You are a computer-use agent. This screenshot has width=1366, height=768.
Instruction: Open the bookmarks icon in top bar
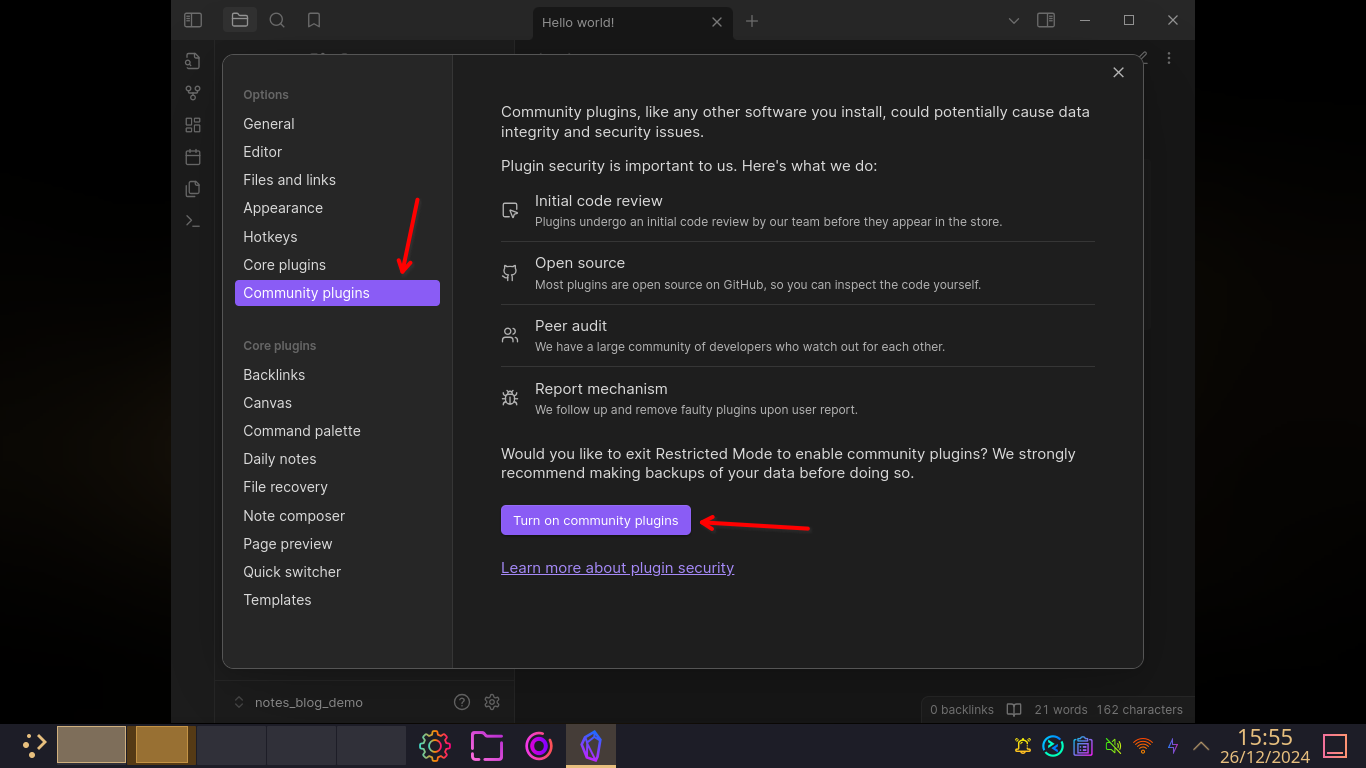pyautogui.click(x=314, y=20)
